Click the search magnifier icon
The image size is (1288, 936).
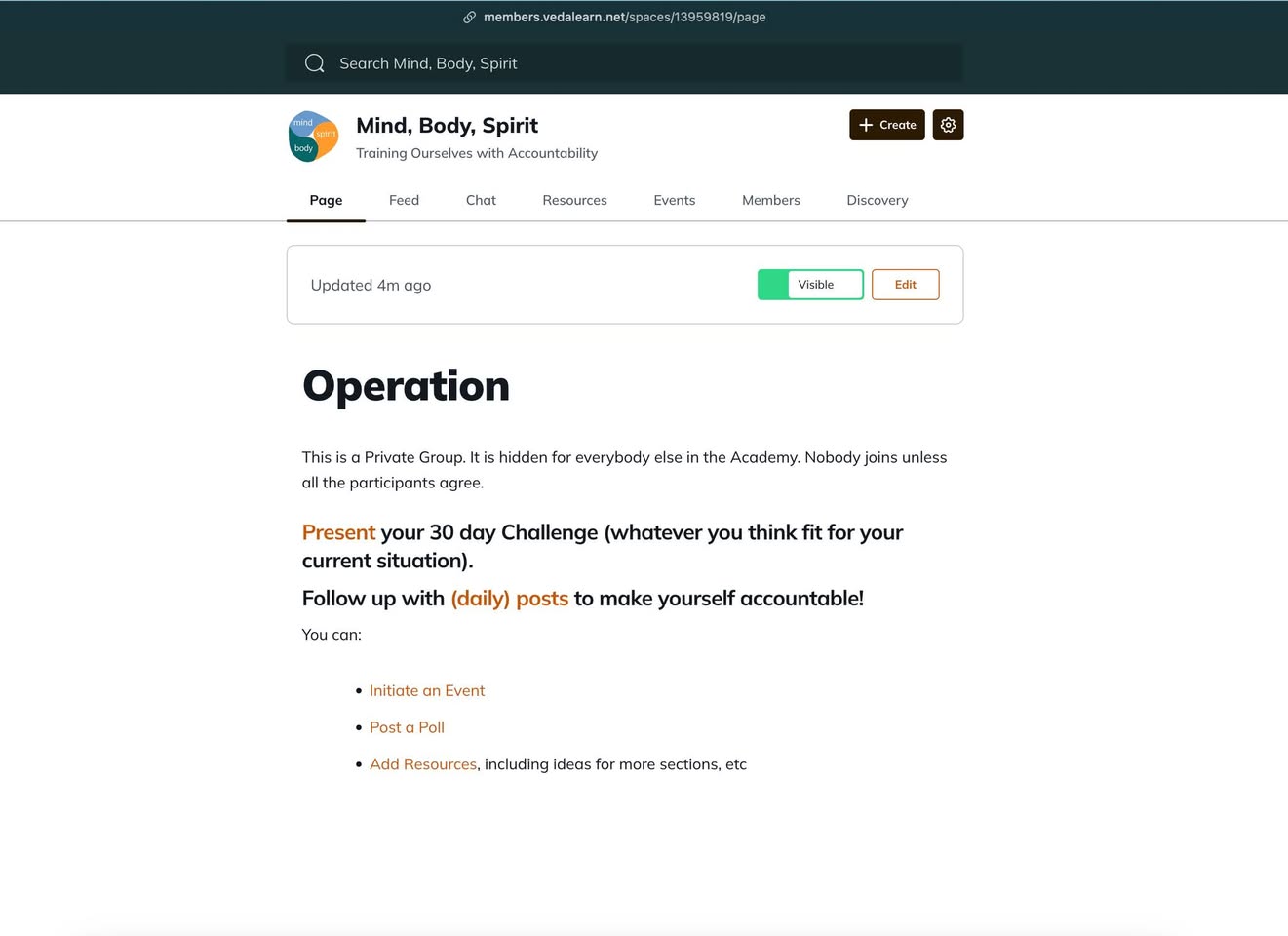pos(314,63)
